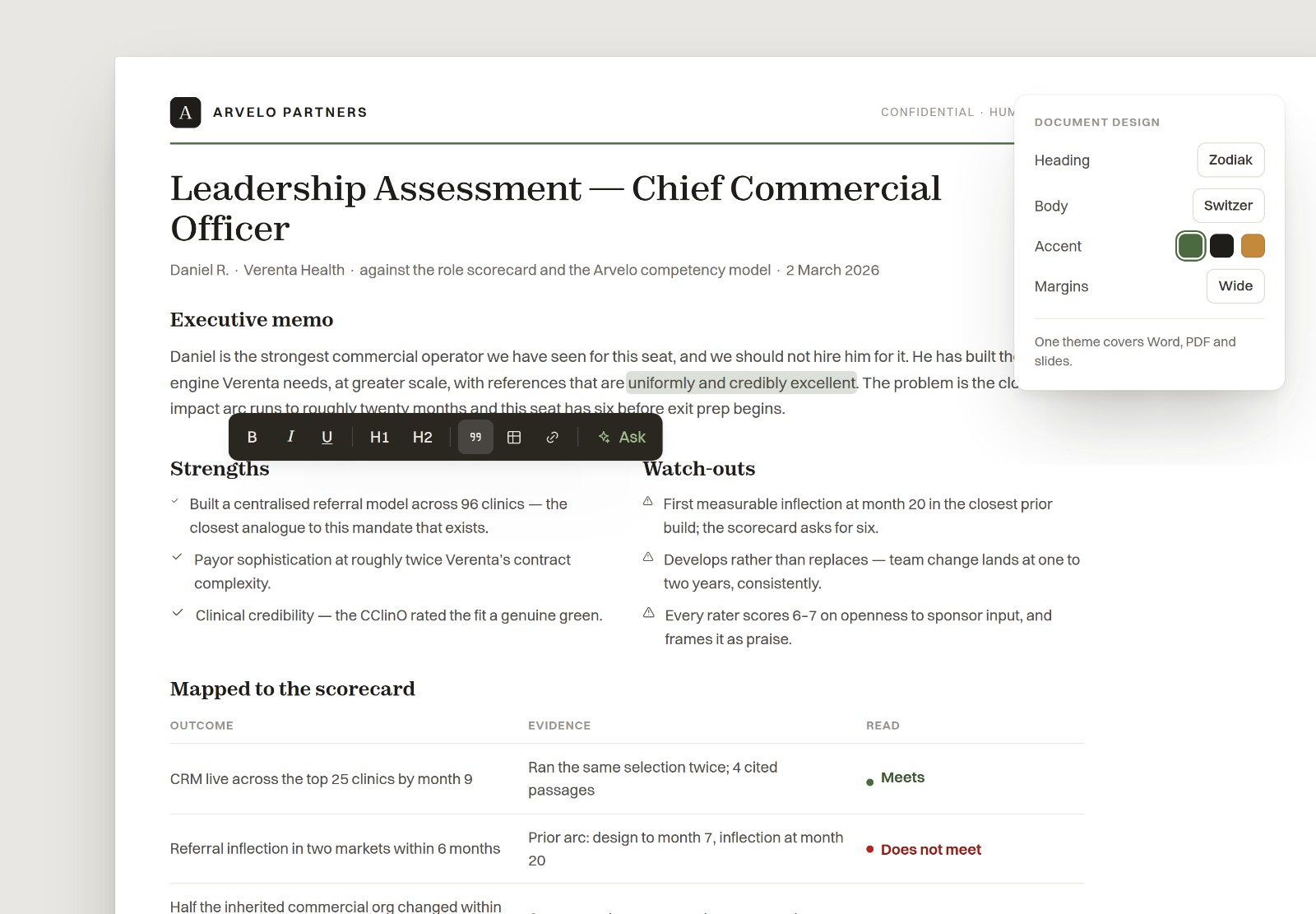
Task: Apply H1 heading style
Action: [x=379, y=437]
